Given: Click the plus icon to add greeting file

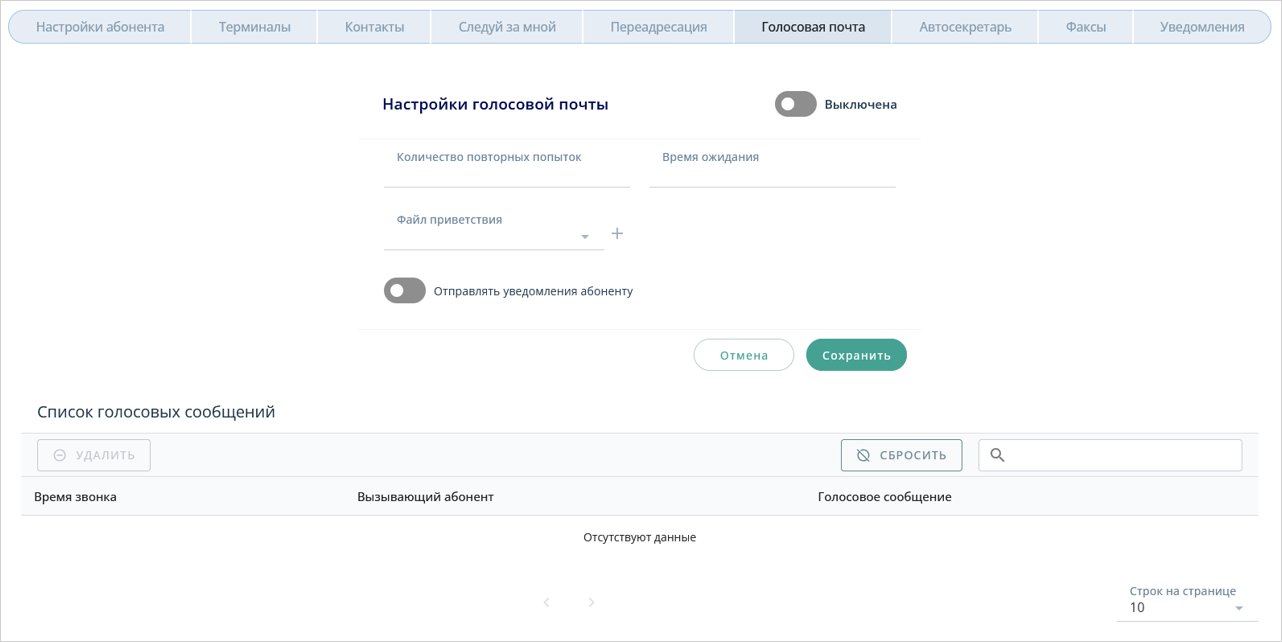Looking at the screenshot, I should [617, 234].
